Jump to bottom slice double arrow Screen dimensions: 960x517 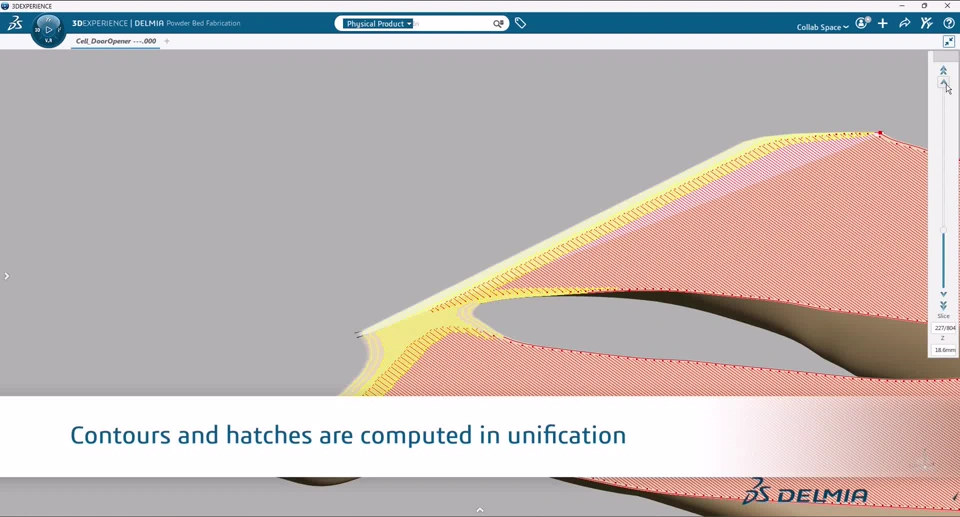[x=943, y=305]
